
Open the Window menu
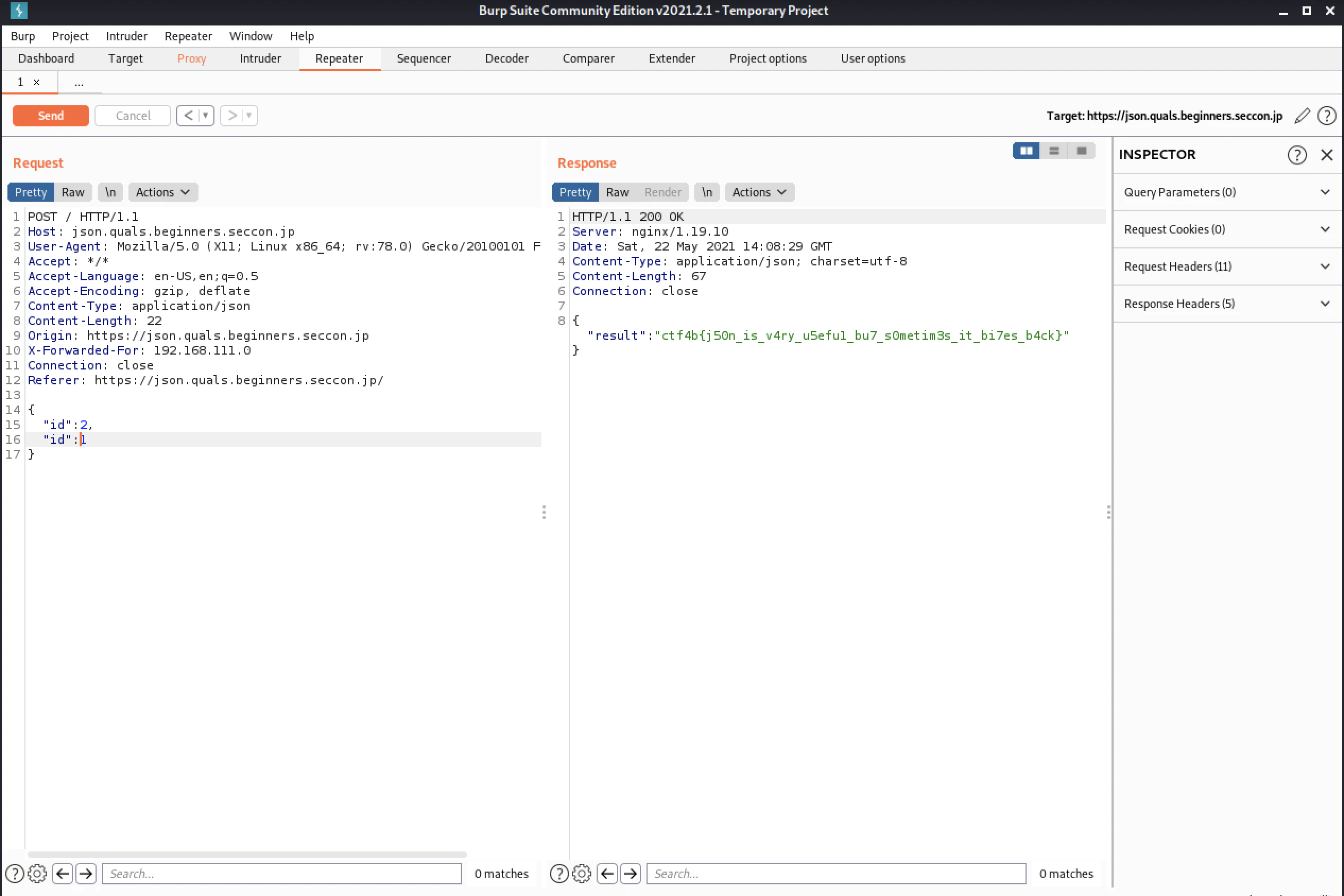tap(251, 37)
